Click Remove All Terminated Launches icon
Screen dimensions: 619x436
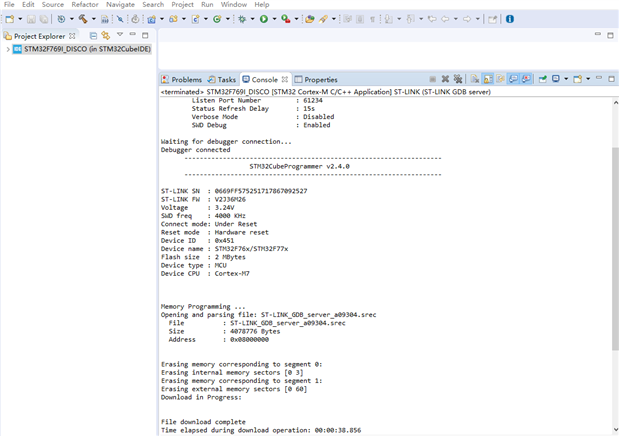[458, 79]
